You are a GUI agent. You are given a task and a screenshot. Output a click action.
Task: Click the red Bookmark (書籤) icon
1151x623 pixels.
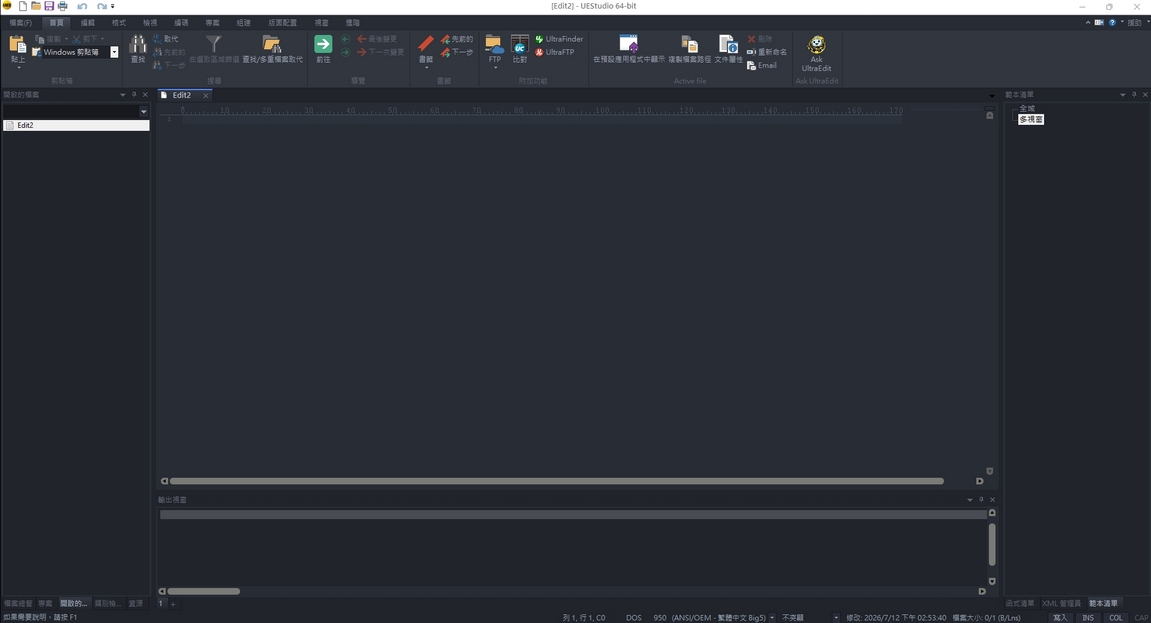426,45
